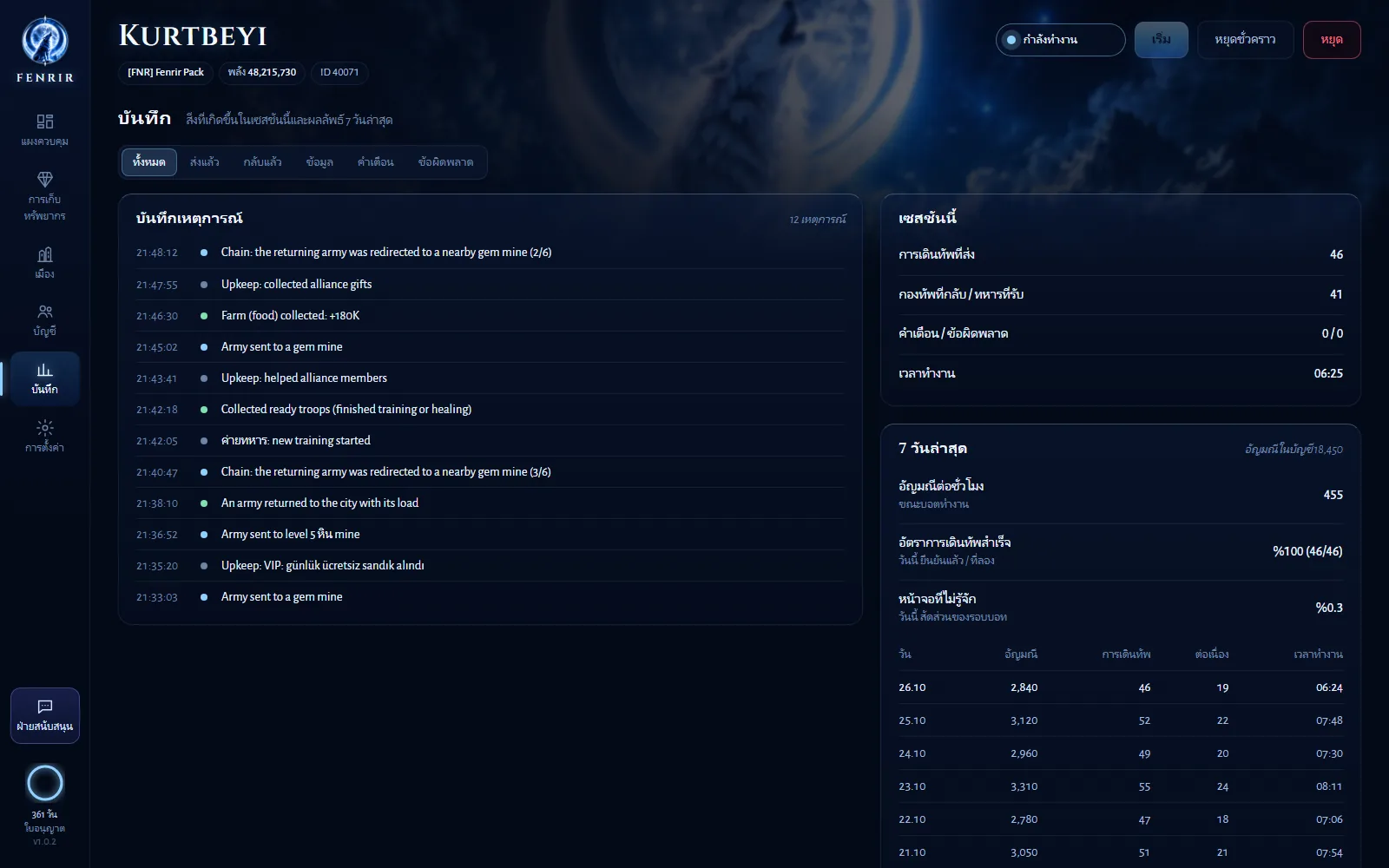Switch to ทั้งหมด tab

[x=149, y=162]
